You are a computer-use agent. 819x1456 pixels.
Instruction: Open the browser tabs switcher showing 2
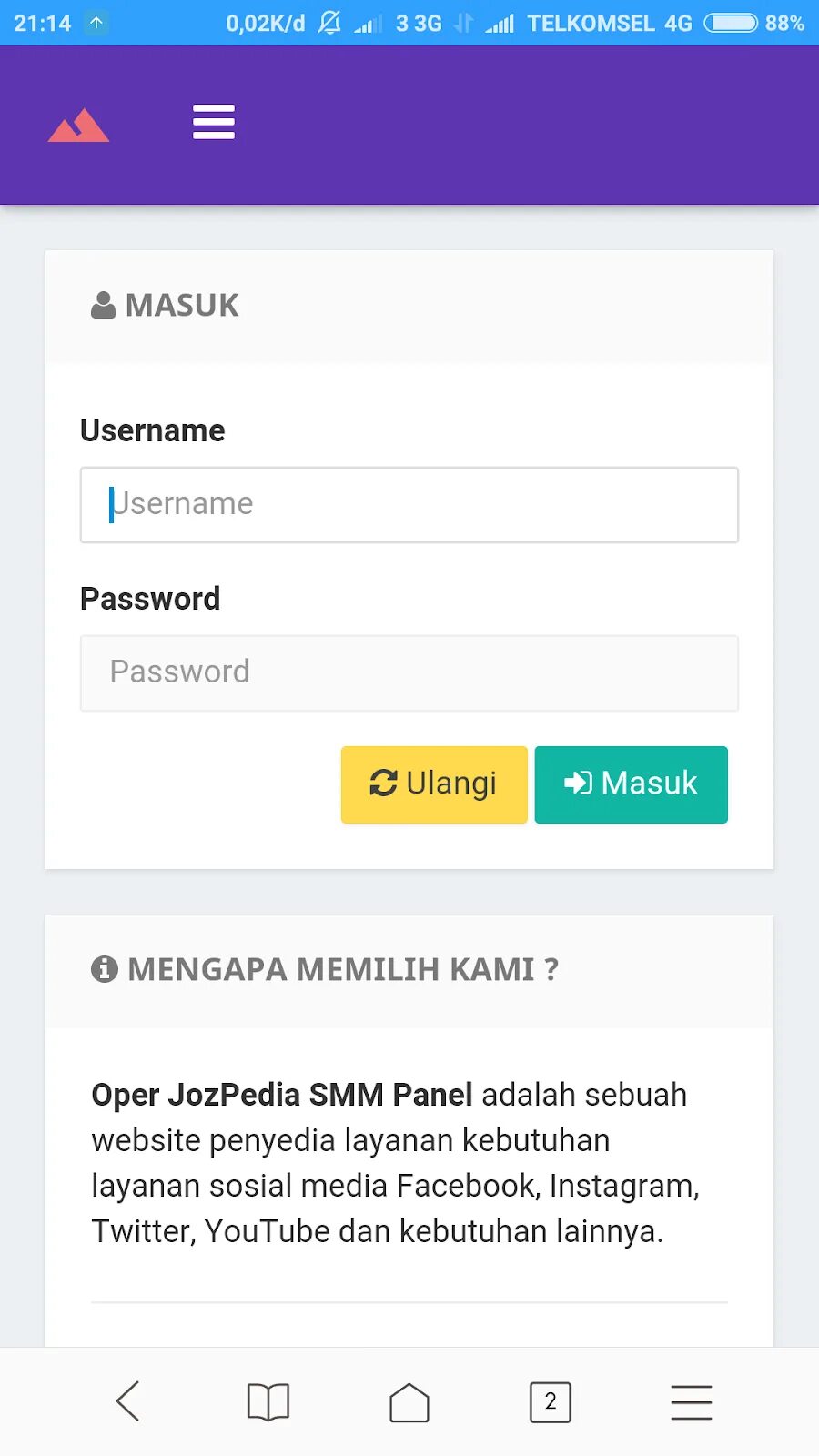pos(551,1401)
